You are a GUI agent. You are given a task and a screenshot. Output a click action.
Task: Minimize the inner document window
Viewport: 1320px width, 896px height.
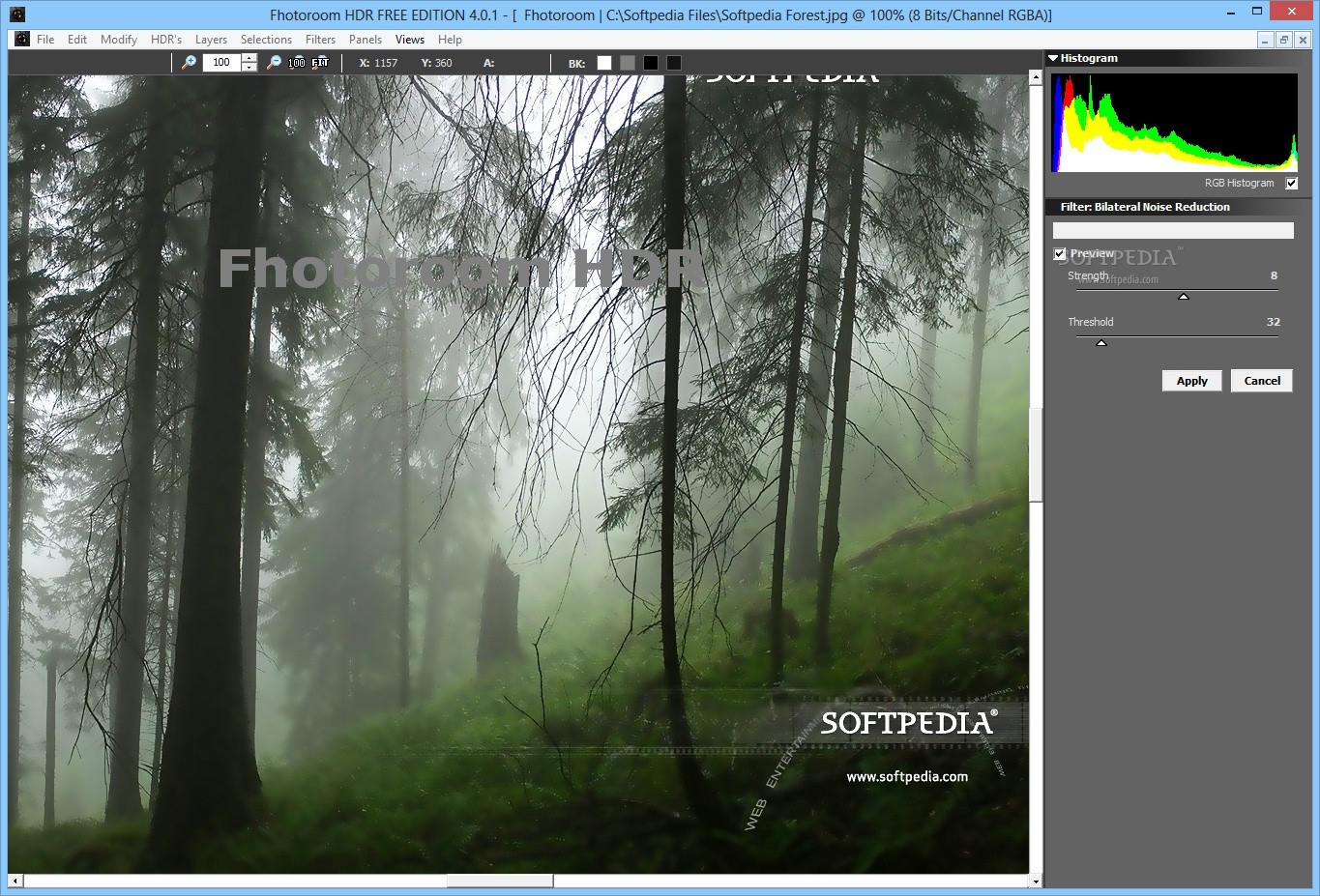coord(1266,40)
